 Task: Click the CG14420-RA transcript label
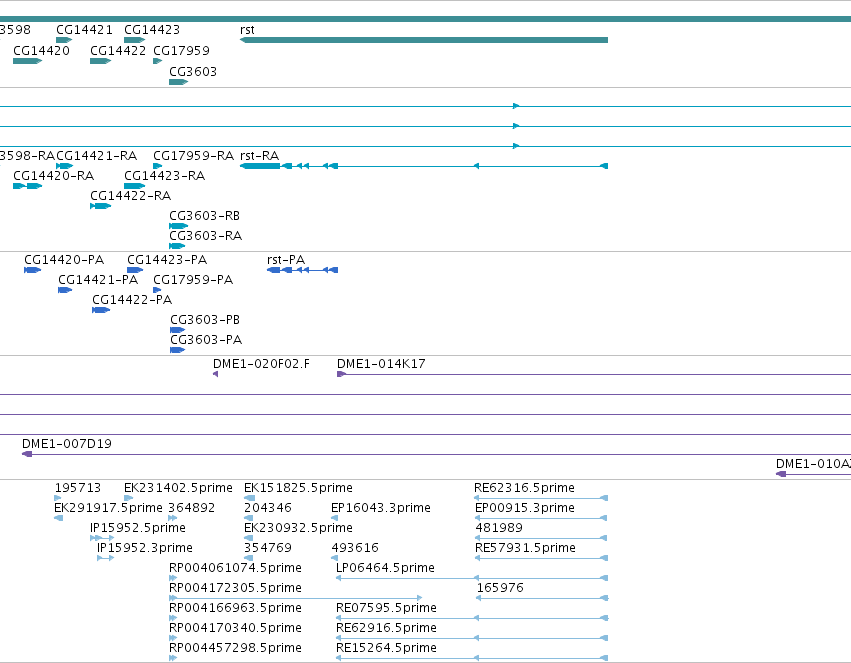pyautogui.click(x=53, y=176)
